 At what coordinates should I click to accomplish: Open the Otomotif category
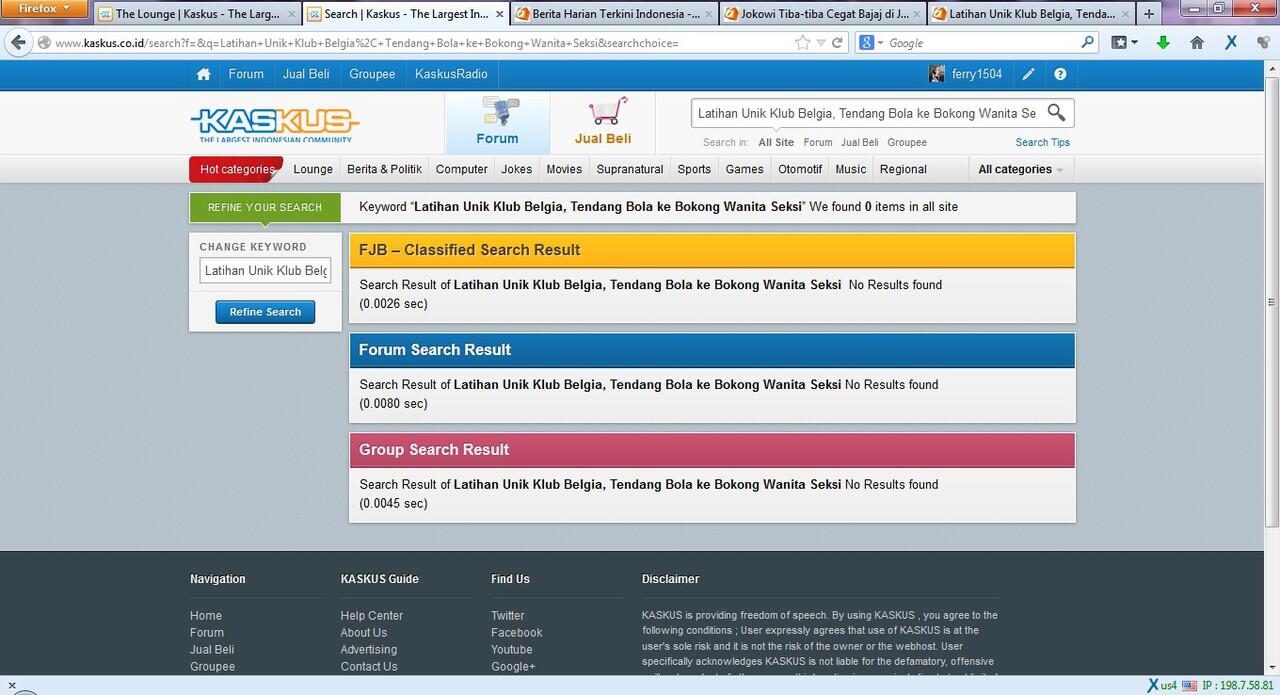point(800,169)
